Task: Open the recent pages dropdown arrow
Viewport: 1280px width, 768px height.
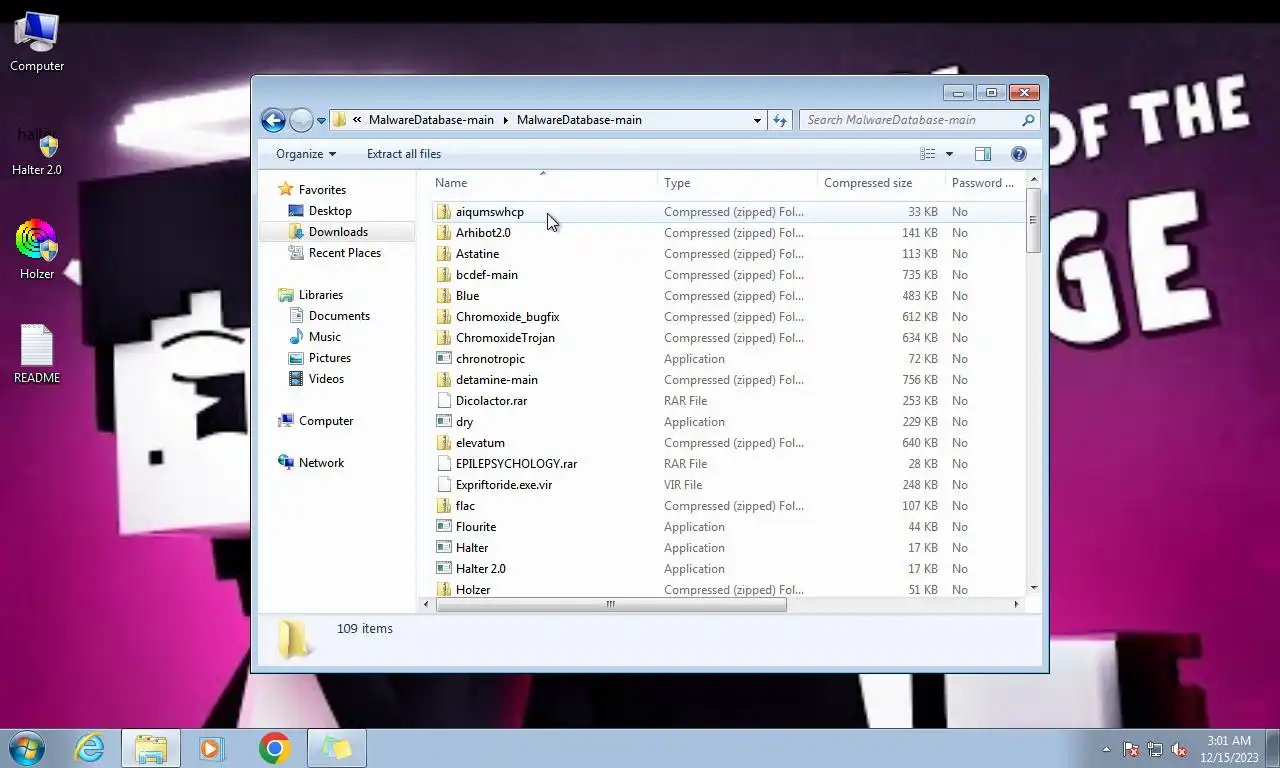Action: pyautogui.click(x=321, y=120)
